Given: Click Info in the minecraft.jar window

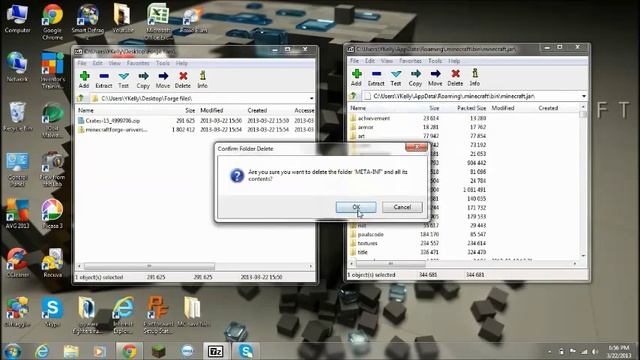Looking at the screenshot, I should tap(475, 77).
